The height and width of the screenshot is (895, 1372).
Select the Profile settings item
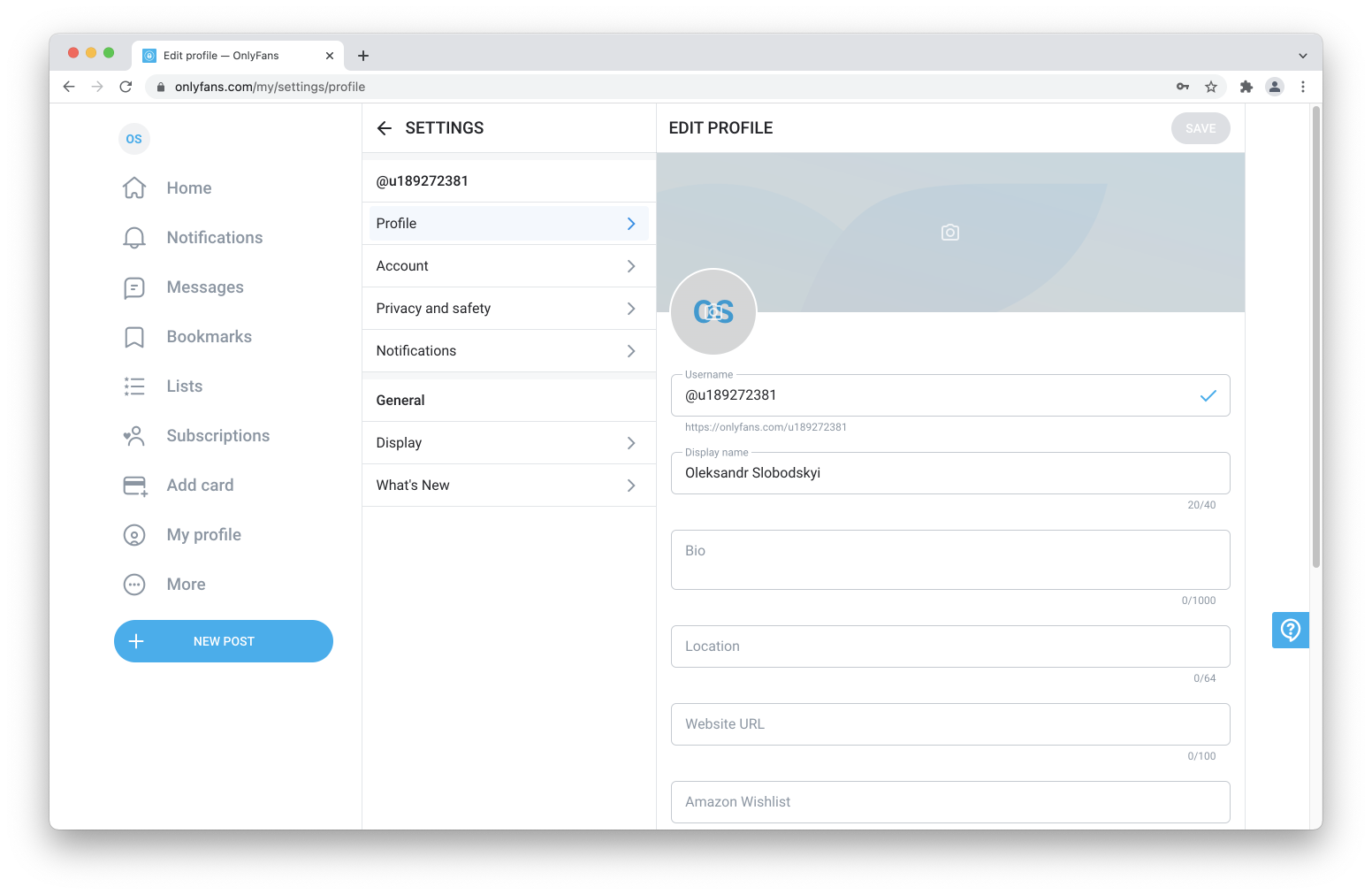509,224
